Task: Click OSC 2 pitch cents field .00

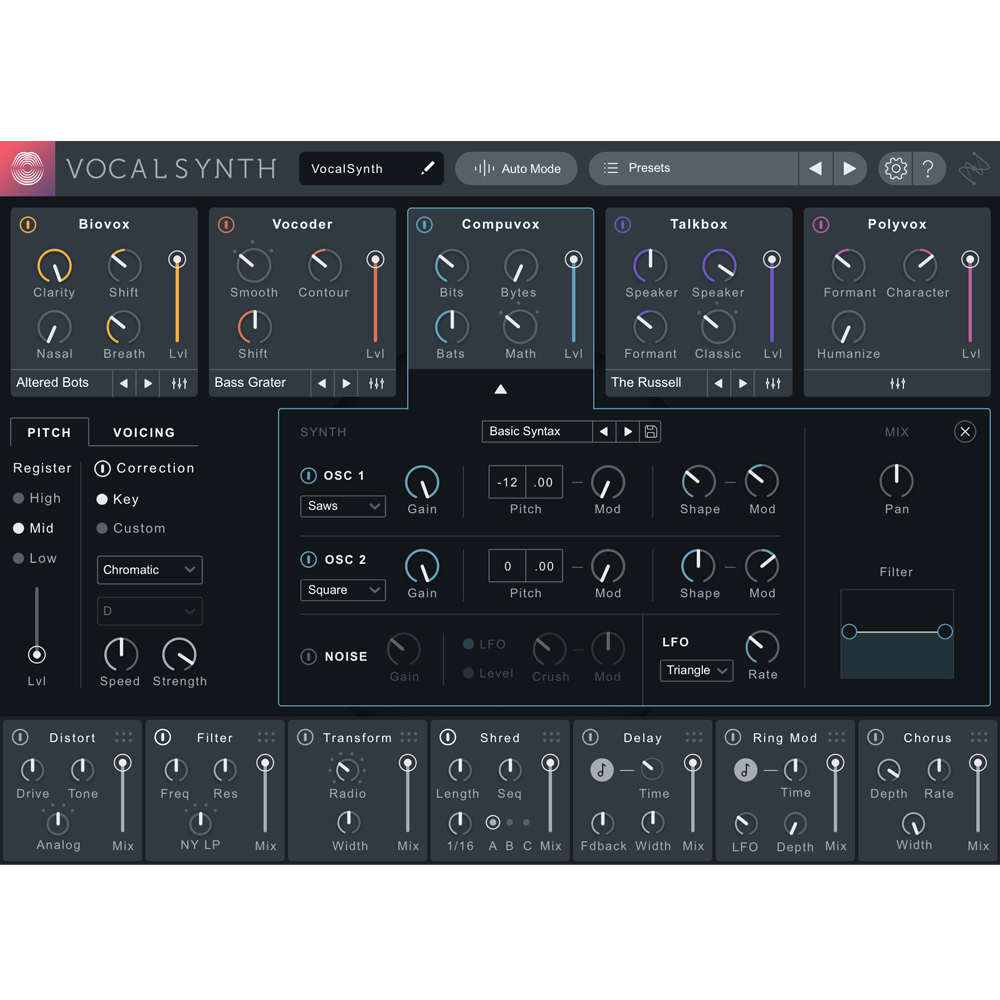Action: [x=544, y=566]
